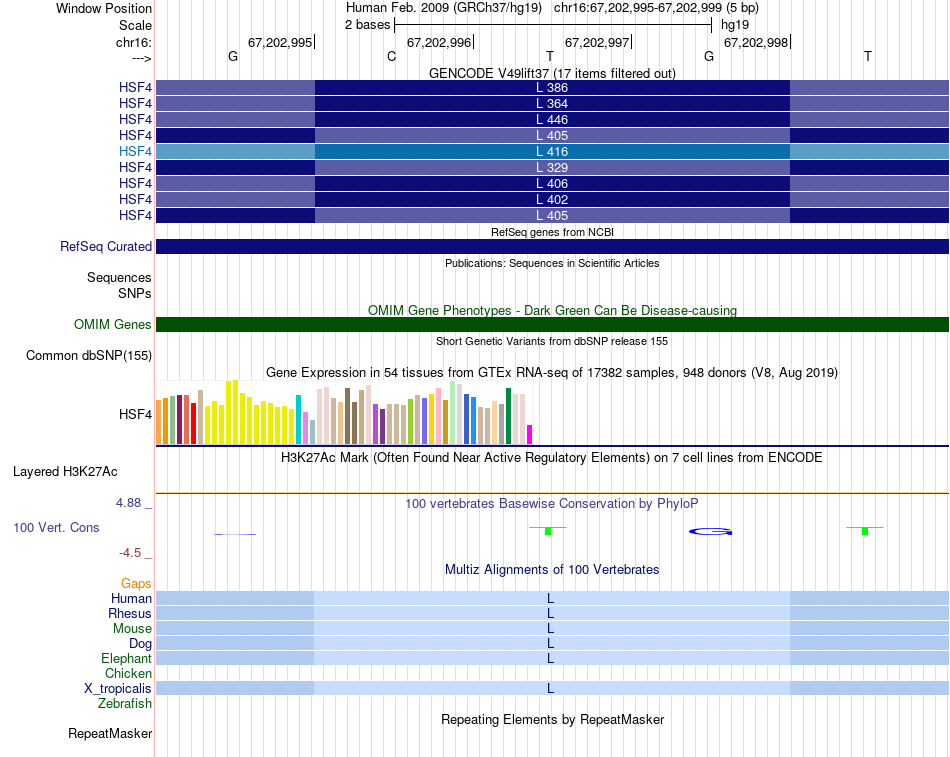Click 'Repeating Elements by RepeatMasker' title

[552, 719]
